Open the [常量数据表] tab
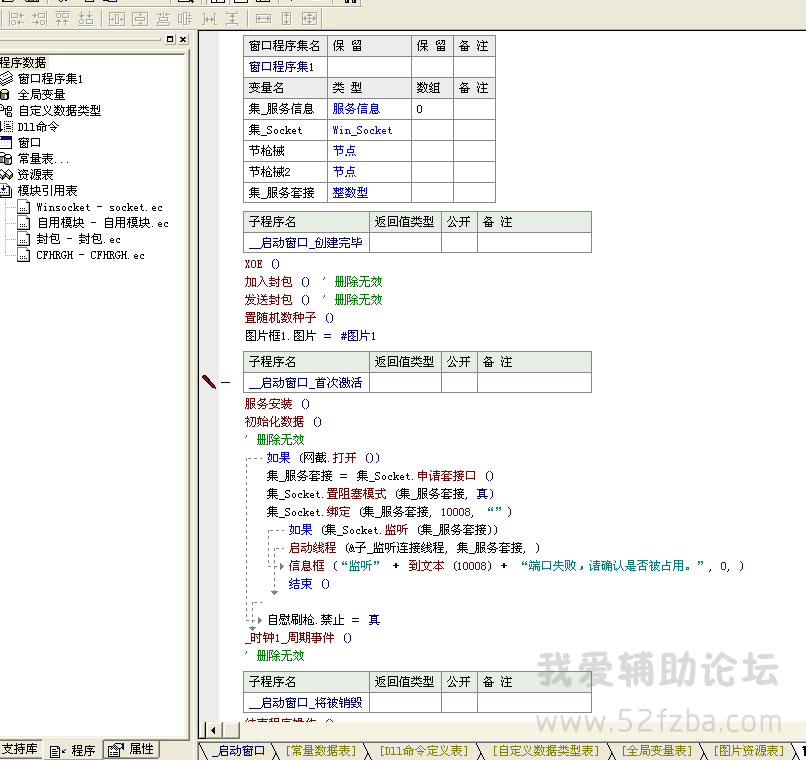Viewport: 806px width, 760px height. pyautogui.click(x=320, y=751)
